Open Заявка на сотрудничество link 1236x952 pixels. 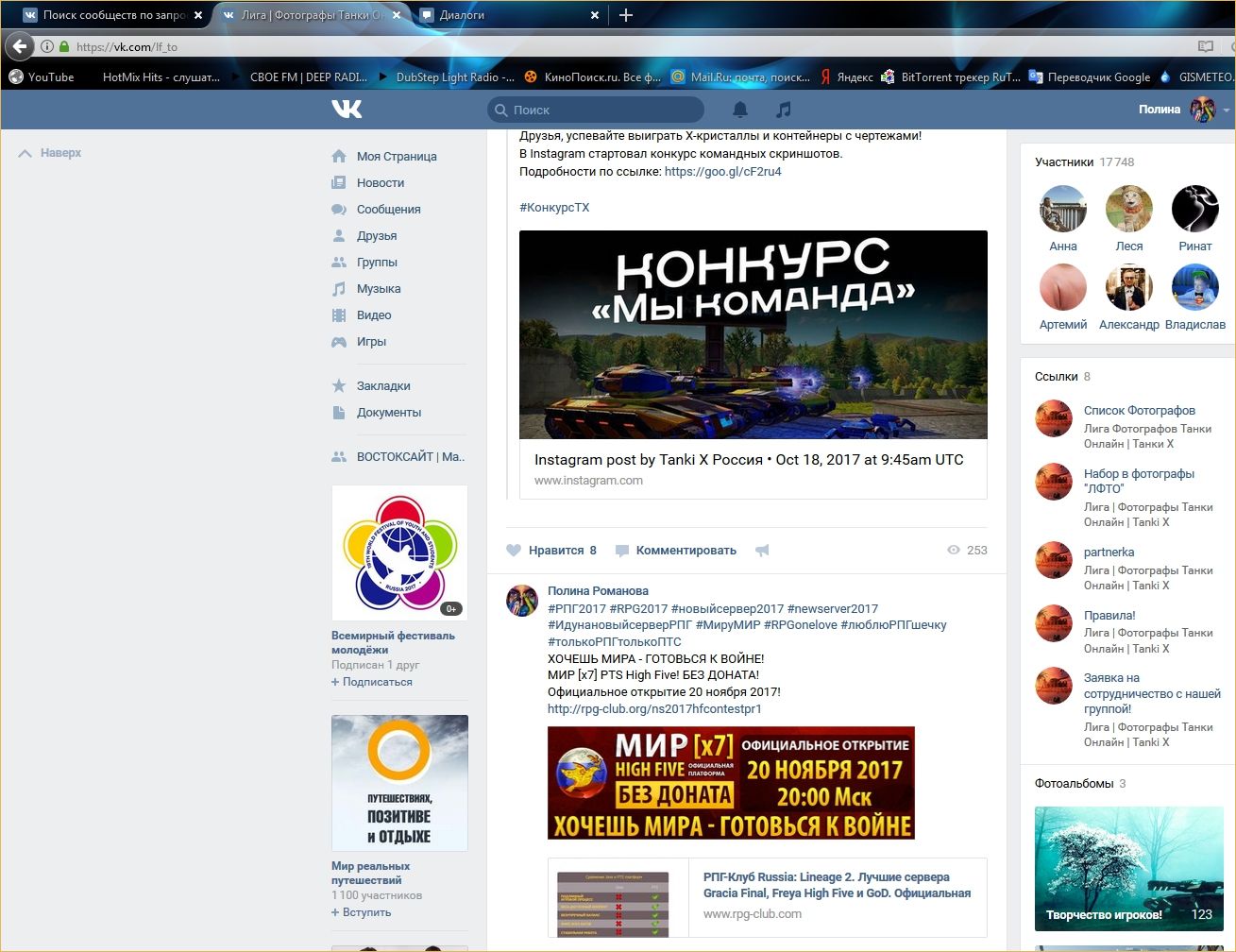[x=1152, y=693]
